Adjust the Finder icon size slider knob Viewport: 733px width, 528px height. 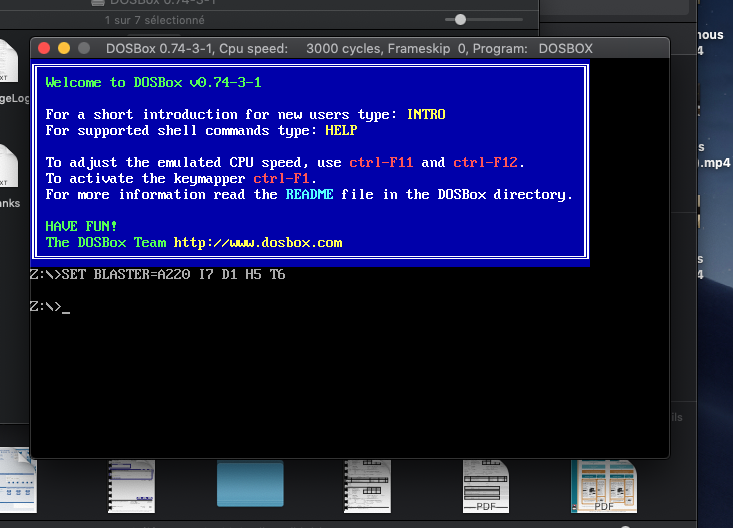click(460, 20)
